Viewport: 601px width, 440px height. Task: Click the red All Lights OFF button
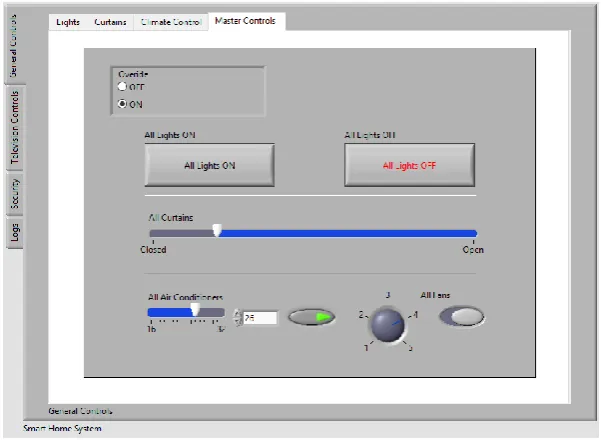(409, 165)
